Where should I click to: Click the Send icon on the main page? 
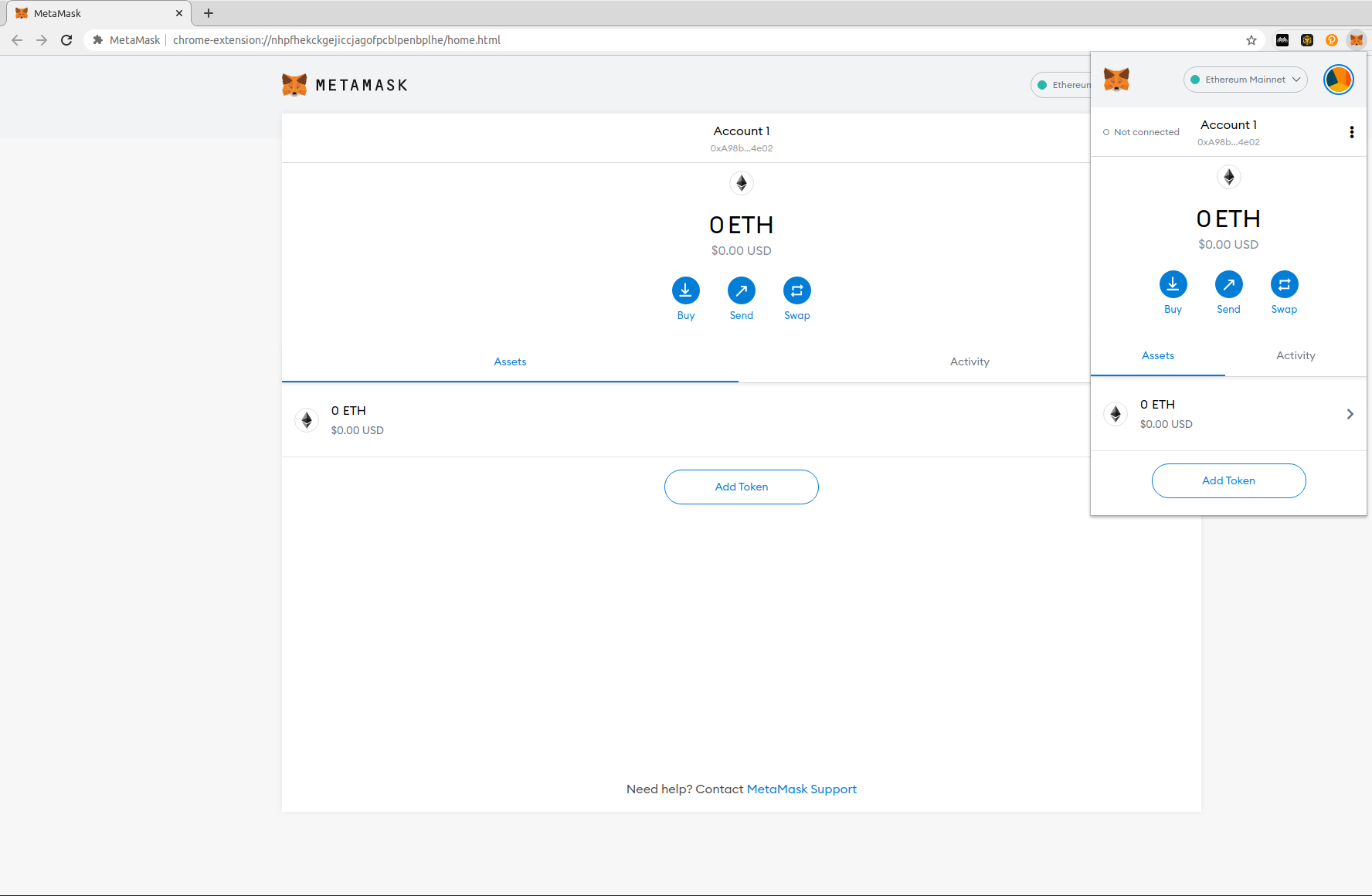coord(742,290)
